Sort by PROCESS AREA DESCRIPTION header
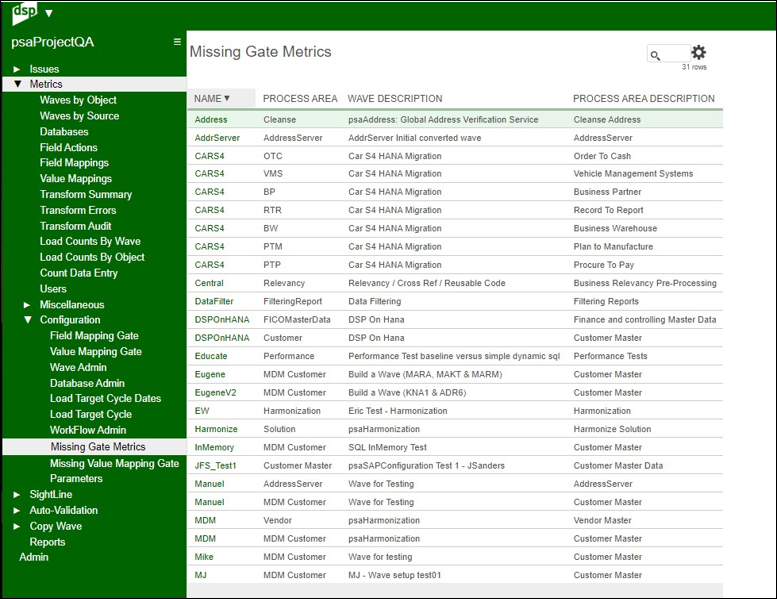 click(644, 99)
